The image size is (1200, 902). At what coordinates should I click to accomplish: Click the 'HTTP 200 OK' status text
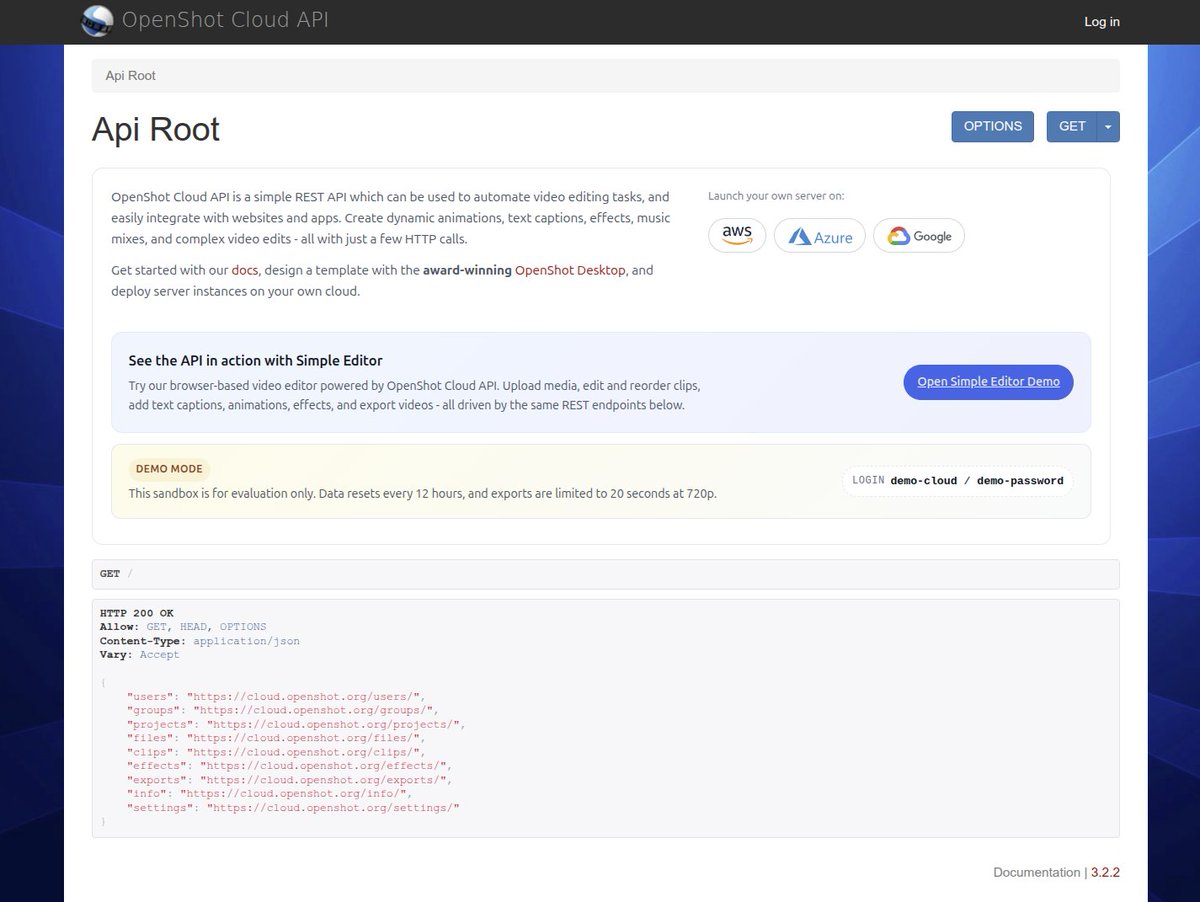(x=137, y=613)
